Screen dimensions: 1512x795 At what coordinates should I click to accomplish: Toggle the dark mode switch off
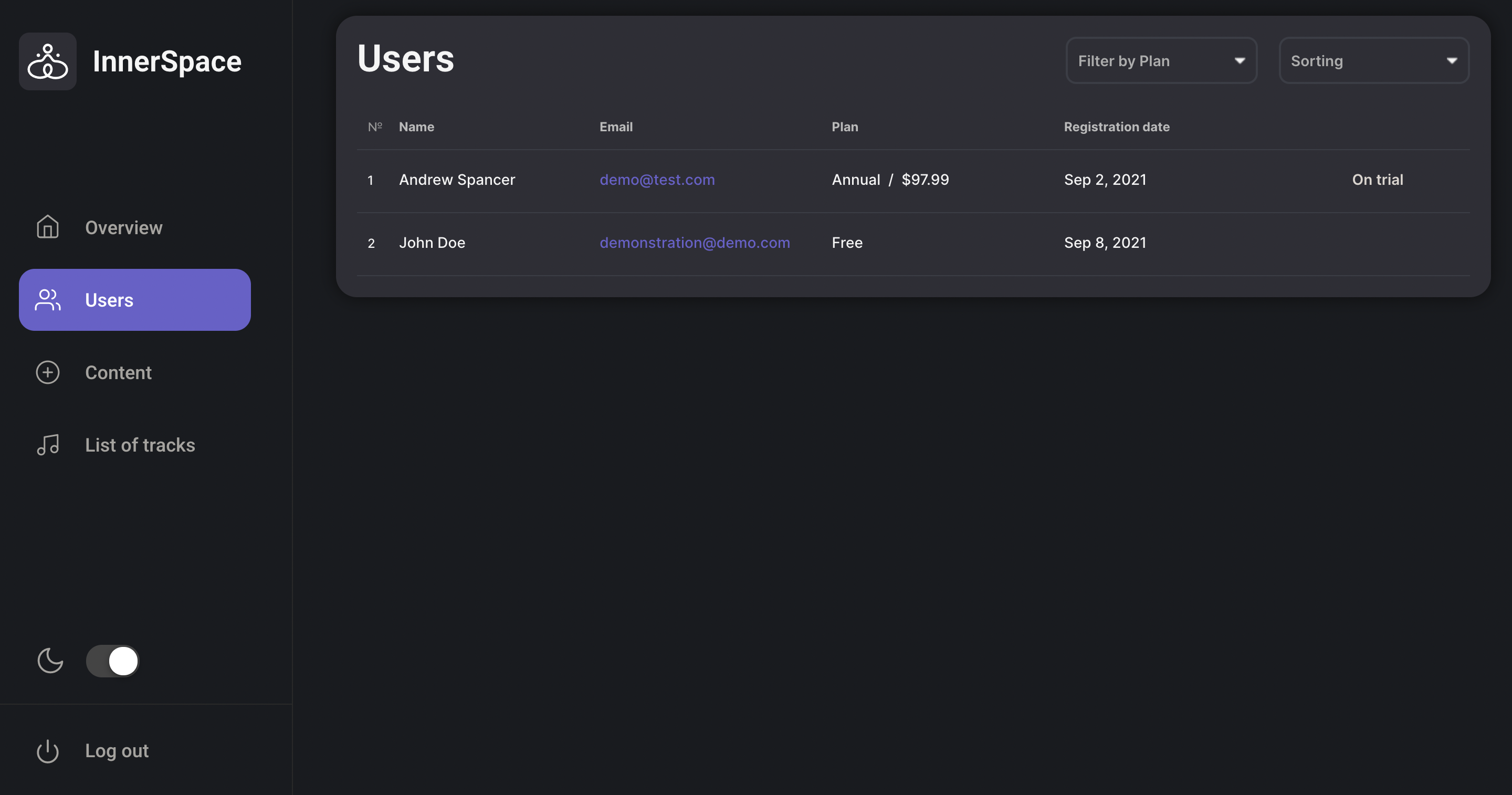(x=113, y=661)
